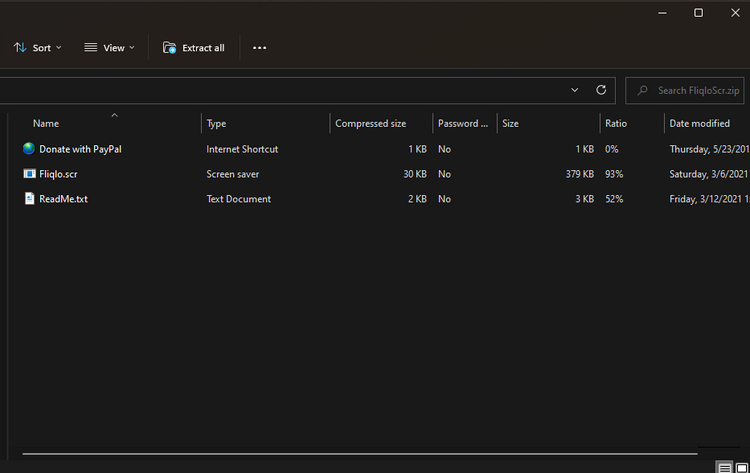Sort by the Size column header
The image size is (750, 473).
point(510,123)
